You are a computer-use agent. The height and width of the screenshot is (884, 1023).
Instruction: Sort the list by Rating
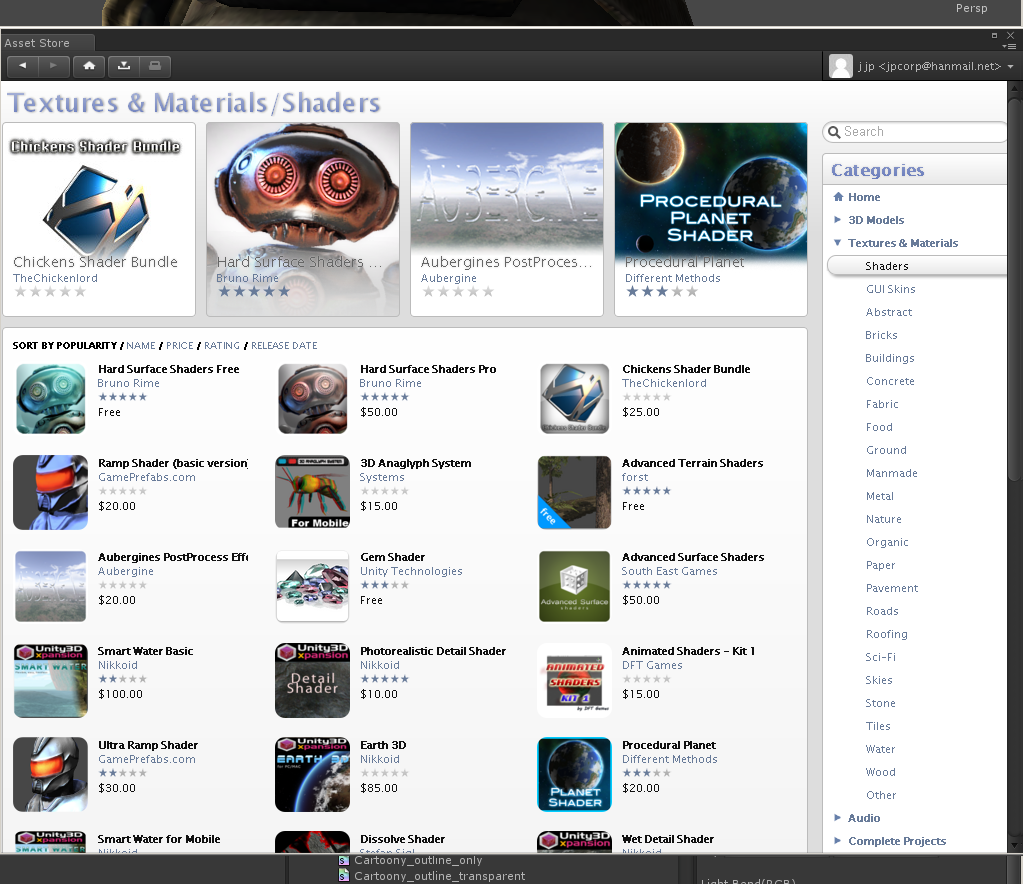222,346
